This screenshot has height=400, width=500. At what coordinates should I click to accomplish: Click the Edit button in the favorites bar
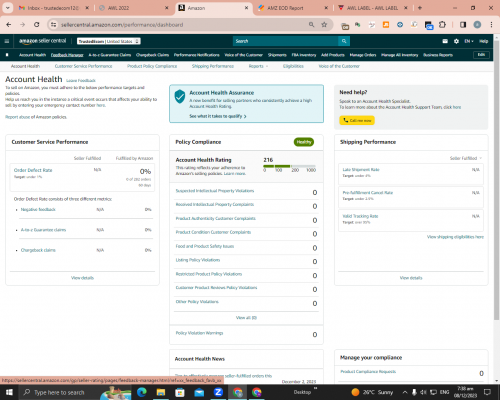pyautogui.click(x=481, y=55)
